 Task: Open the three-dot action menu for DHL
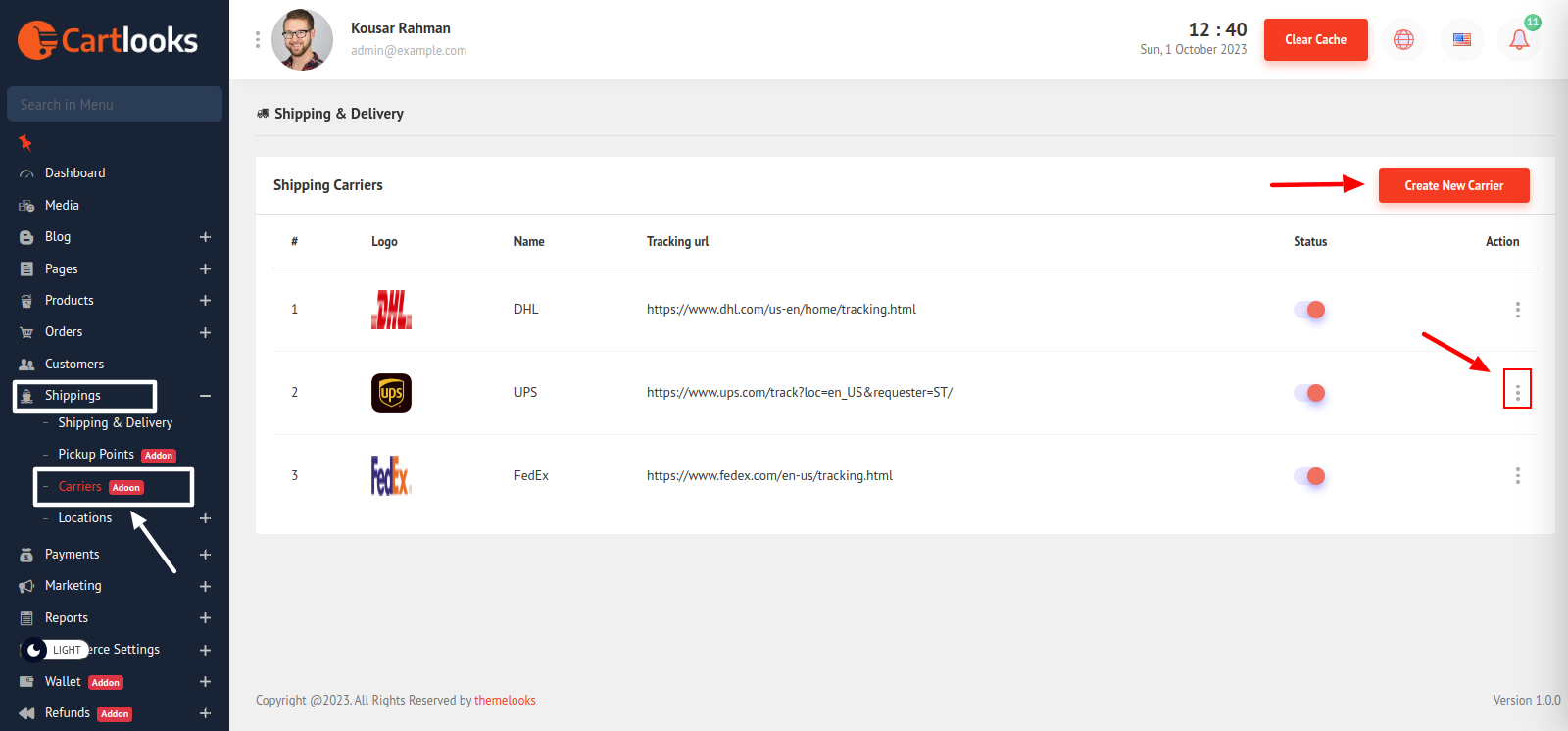tap(1517, 310)
